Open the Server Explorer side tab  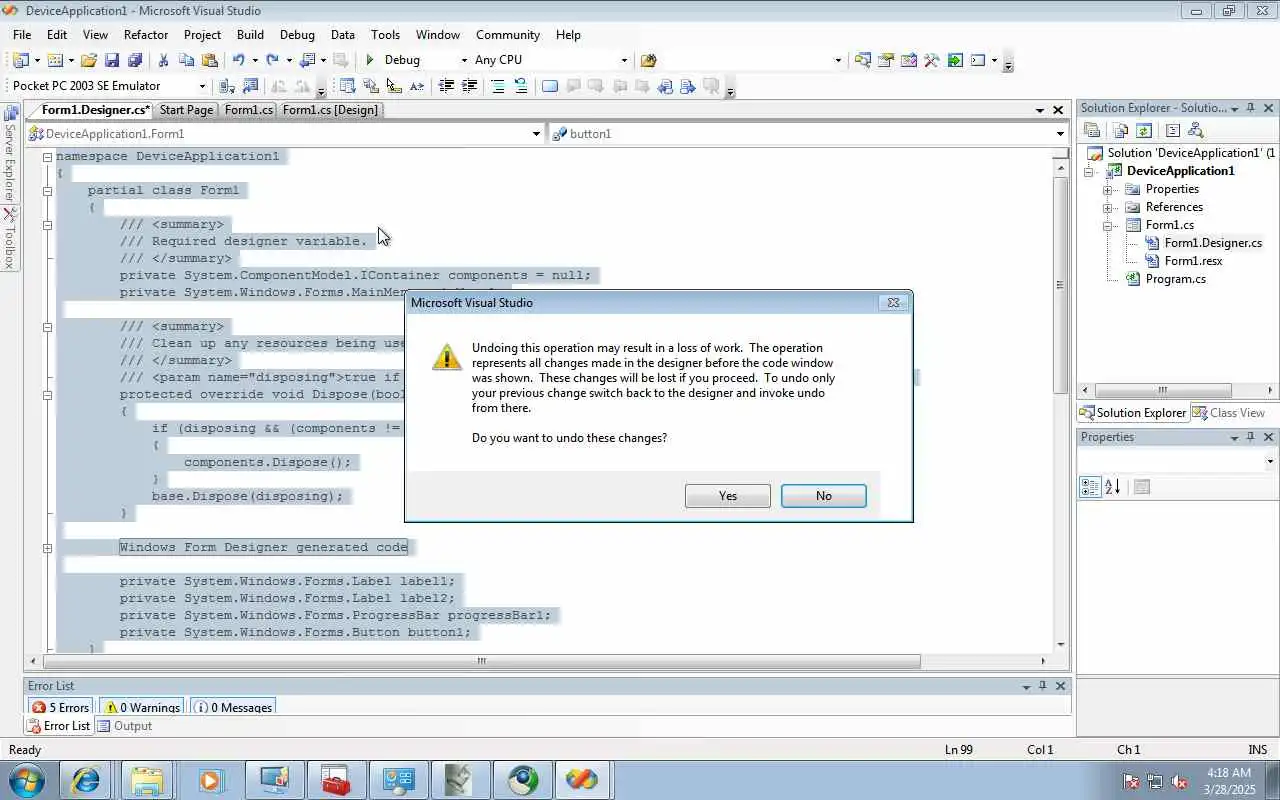(x=10, y=154)
